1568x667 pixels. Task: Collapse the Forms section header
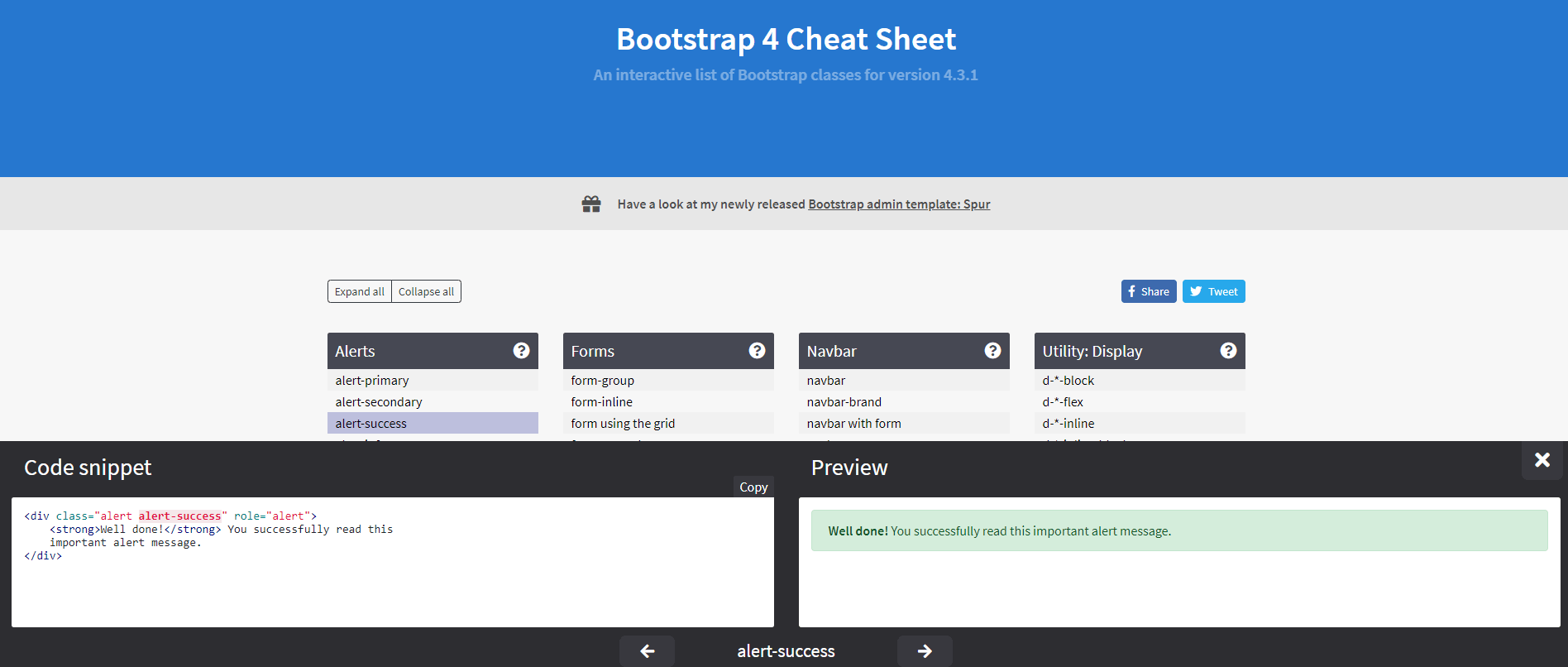coord(668,351)
